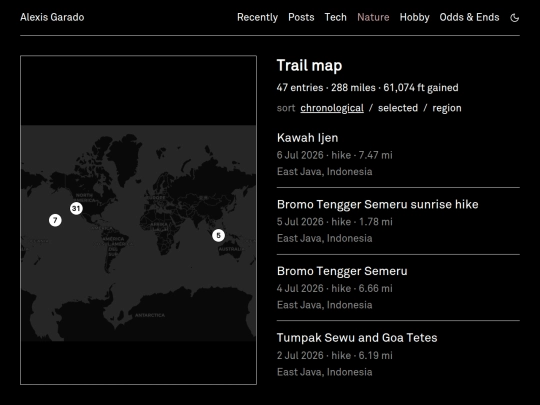540x405 pixels.
Task: Click '6 Jul 2026 · hike · 7.47 mi' text
Action: (334, 155)
